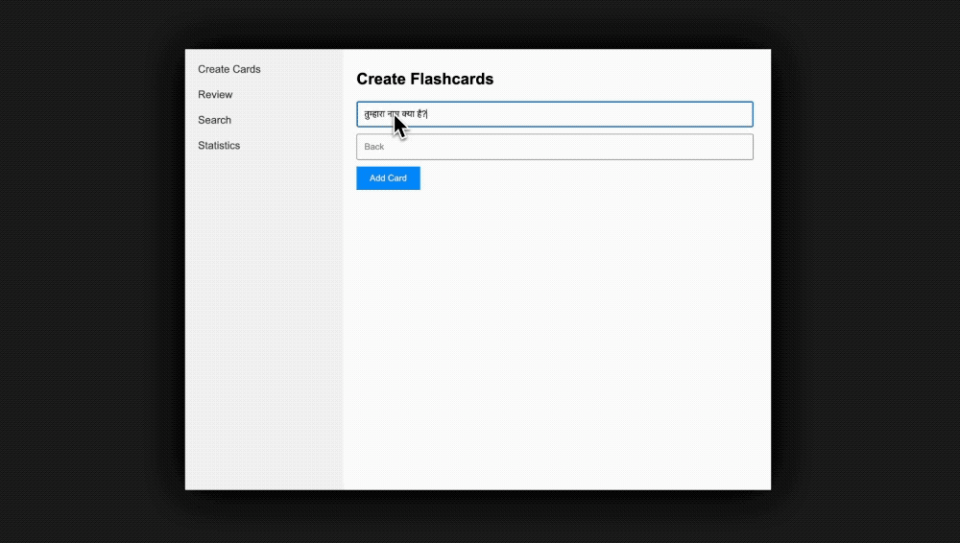
Task: Open the Create Cards sidebar item
Action: point(229,69)
